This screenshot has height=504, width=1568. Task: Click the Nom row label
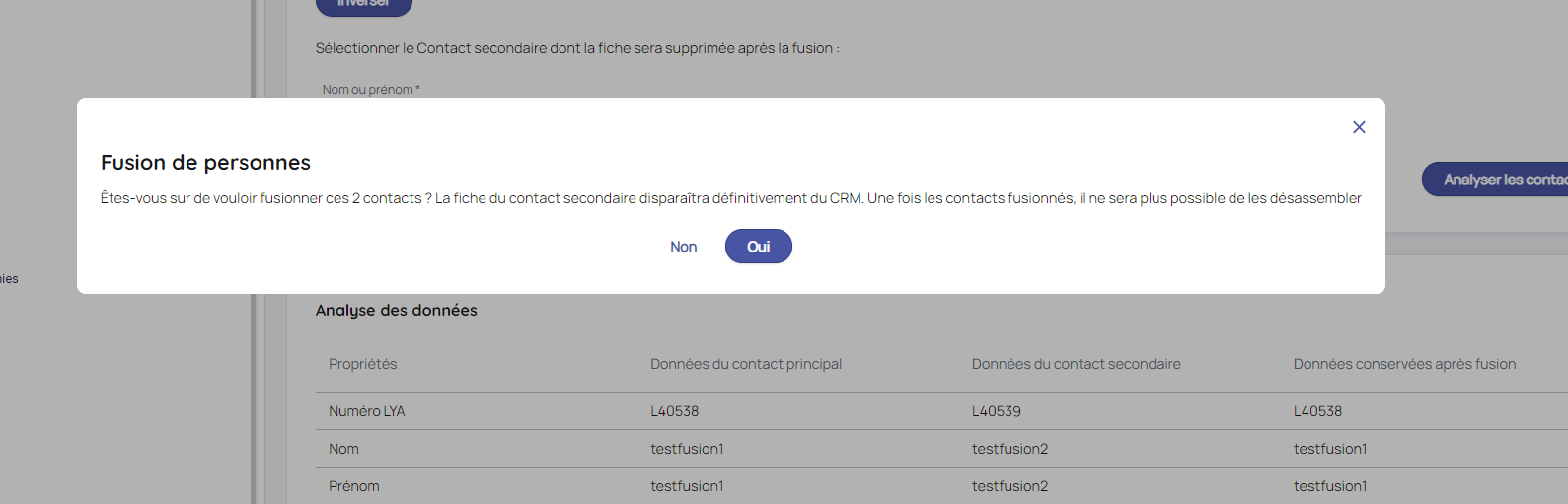tap(343, 449)
